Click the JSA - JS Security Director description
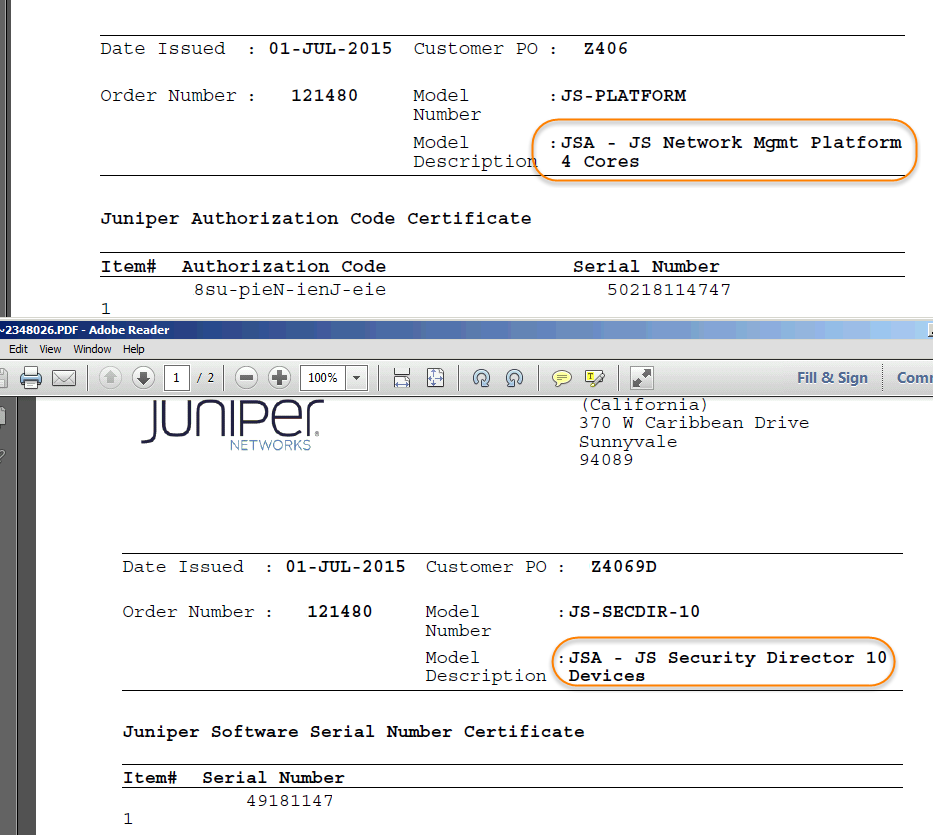This screenshot has height=835, width=933. click(x=728, y=667)
